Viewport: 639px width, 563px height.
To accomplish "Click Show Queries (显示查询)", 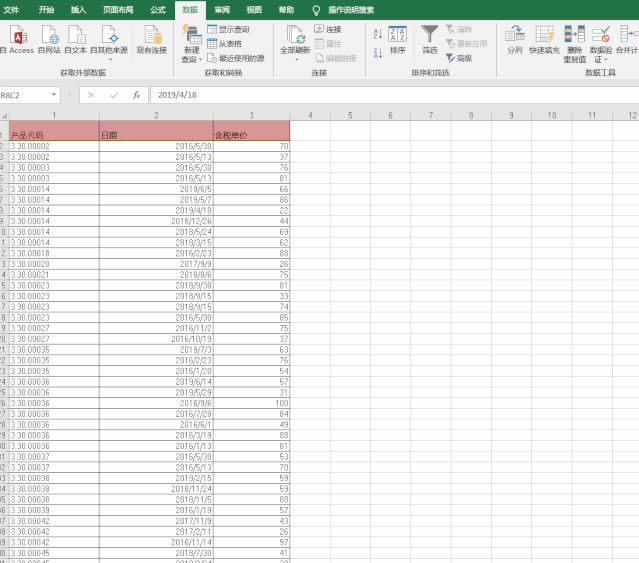I will pos(228,29).
